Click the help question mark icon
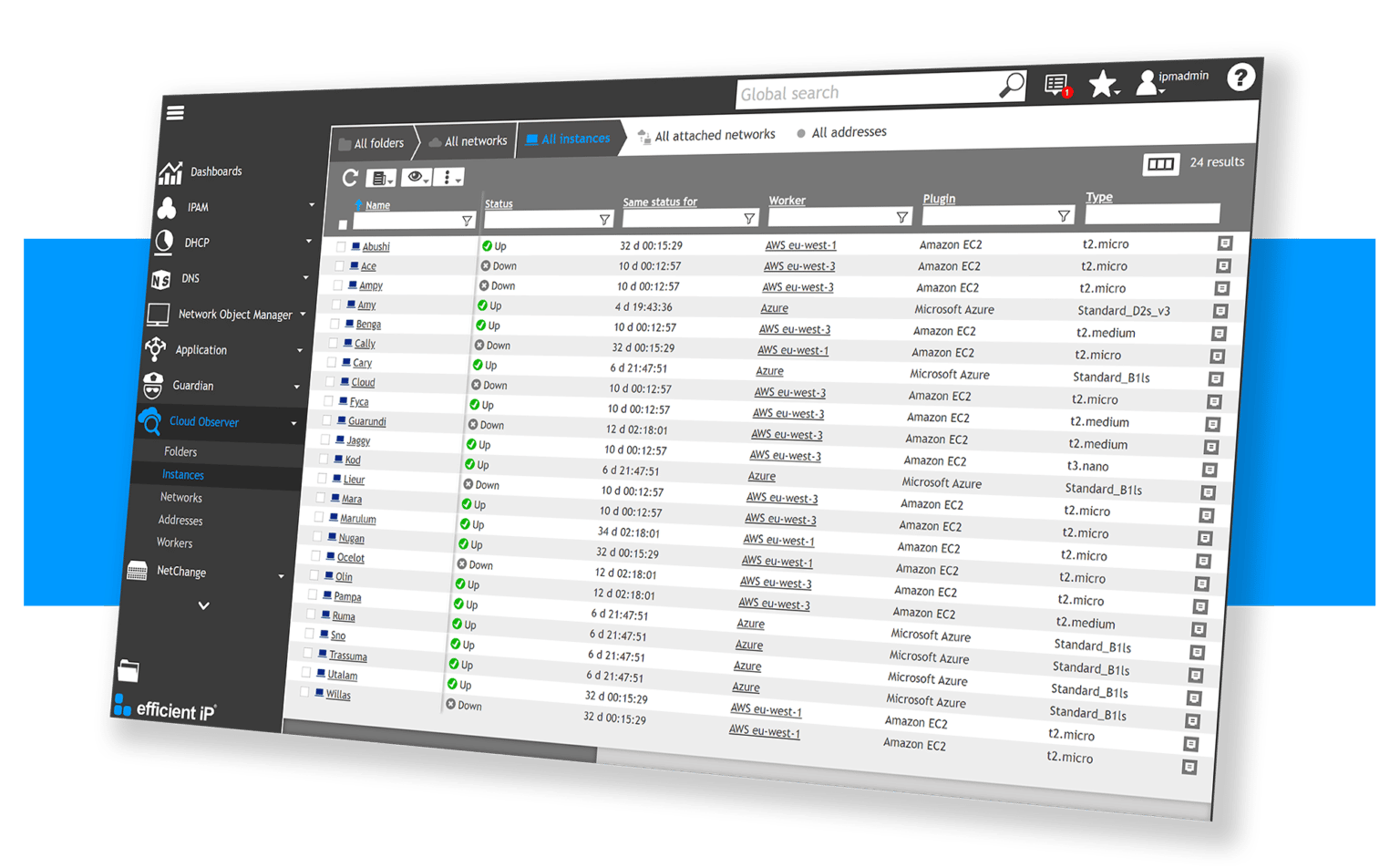The height and width of the screenshot is (868, 1400). [1240, 77]
